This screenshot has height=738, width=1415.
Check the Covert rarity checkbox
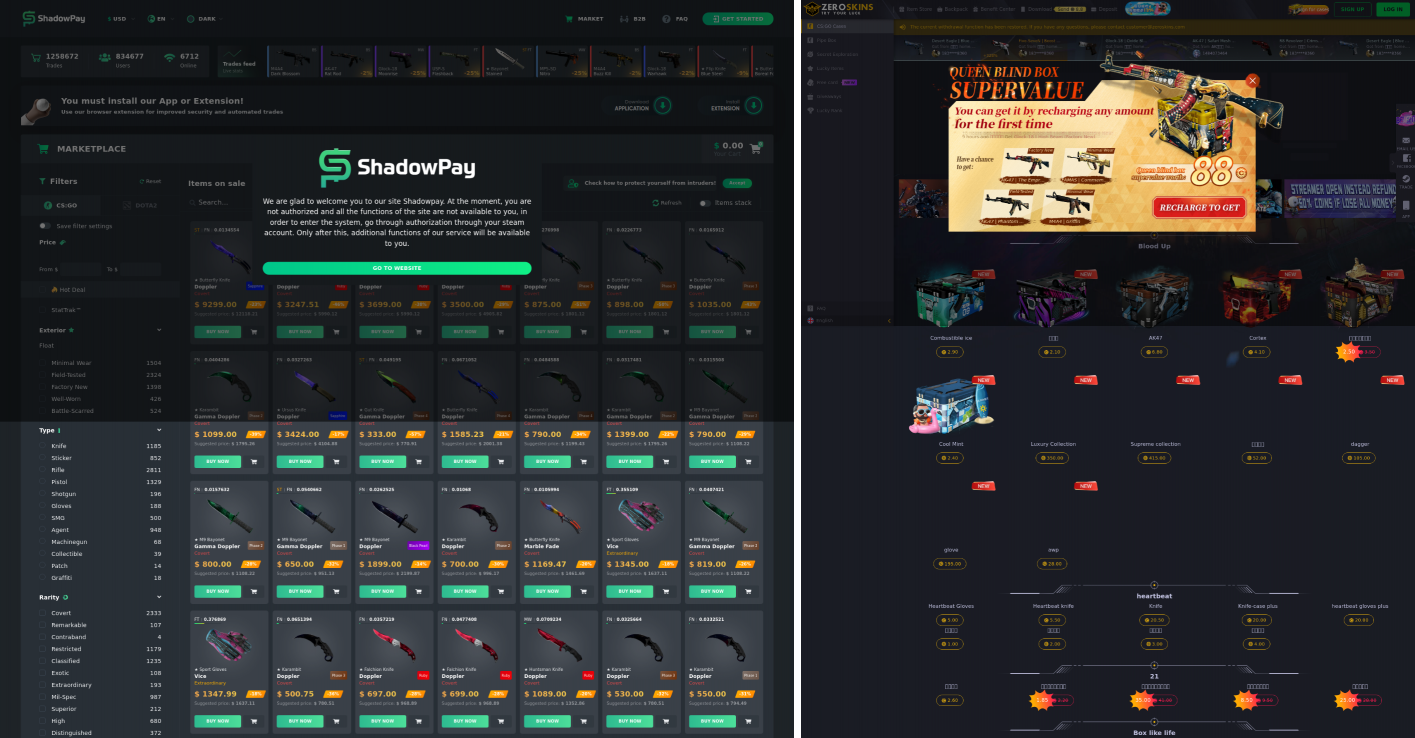click(x=43, y=613)
